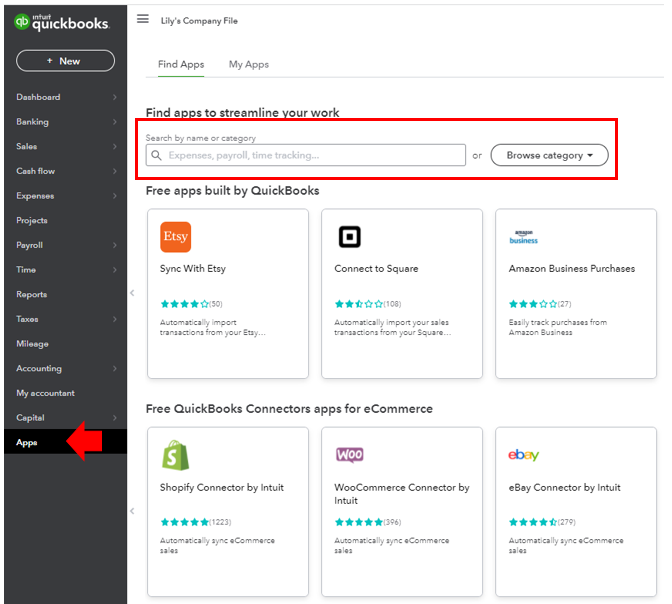The height and width of the screenshot is (604, 672).
Task: Expand the Payroll submenu chevron
Action: pos(114,245)
